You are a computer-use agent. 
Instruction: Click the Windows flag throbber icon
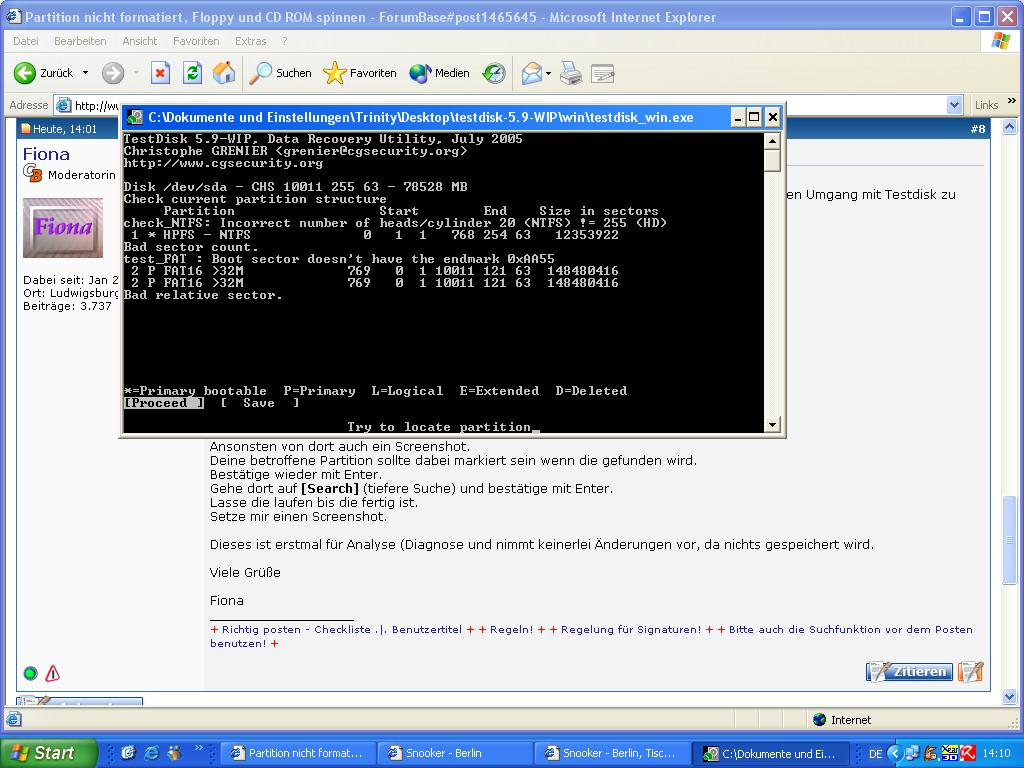(x=1000, y=41)
